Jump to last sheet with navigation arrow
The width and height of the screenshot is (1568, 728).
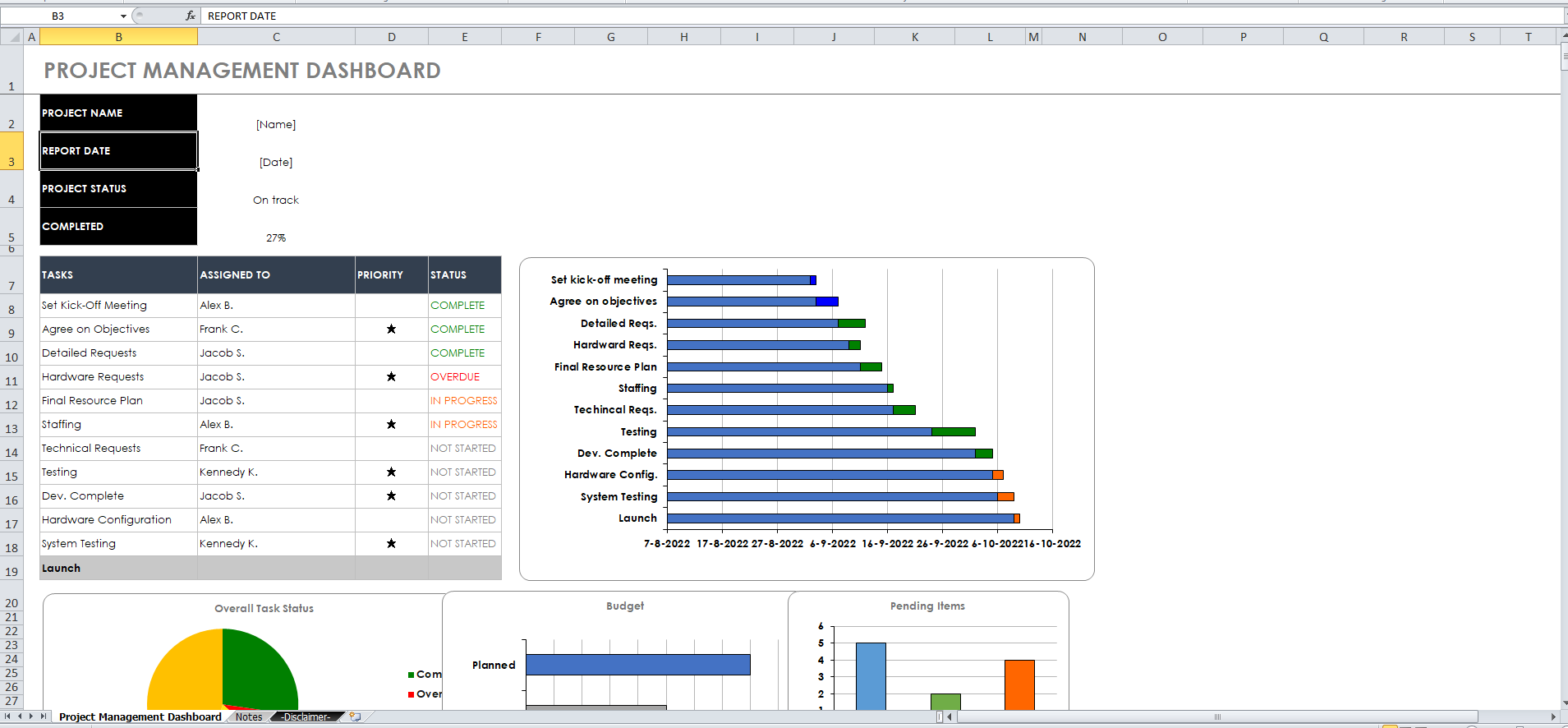(x=43, y=716)
